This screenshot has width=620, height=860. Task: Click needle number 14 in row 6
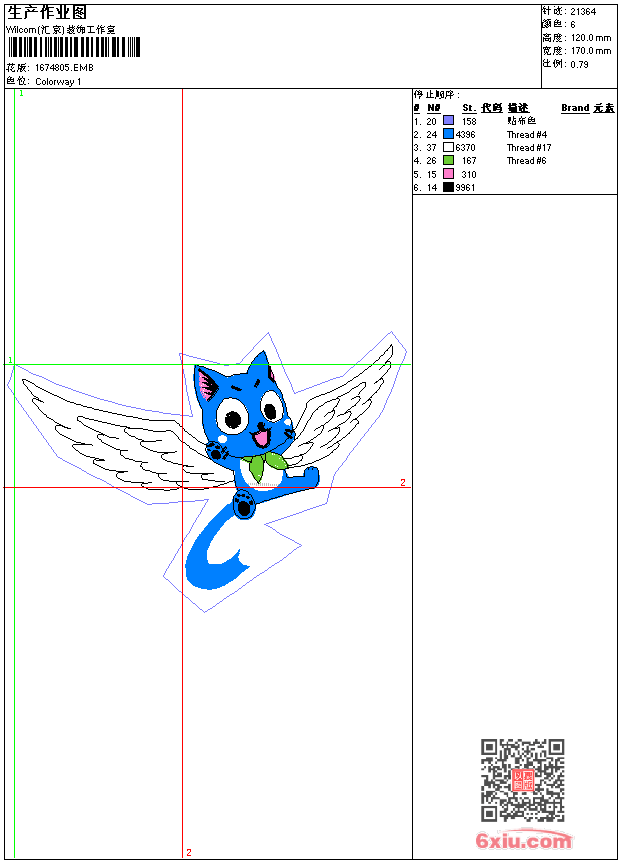[432, 188]
